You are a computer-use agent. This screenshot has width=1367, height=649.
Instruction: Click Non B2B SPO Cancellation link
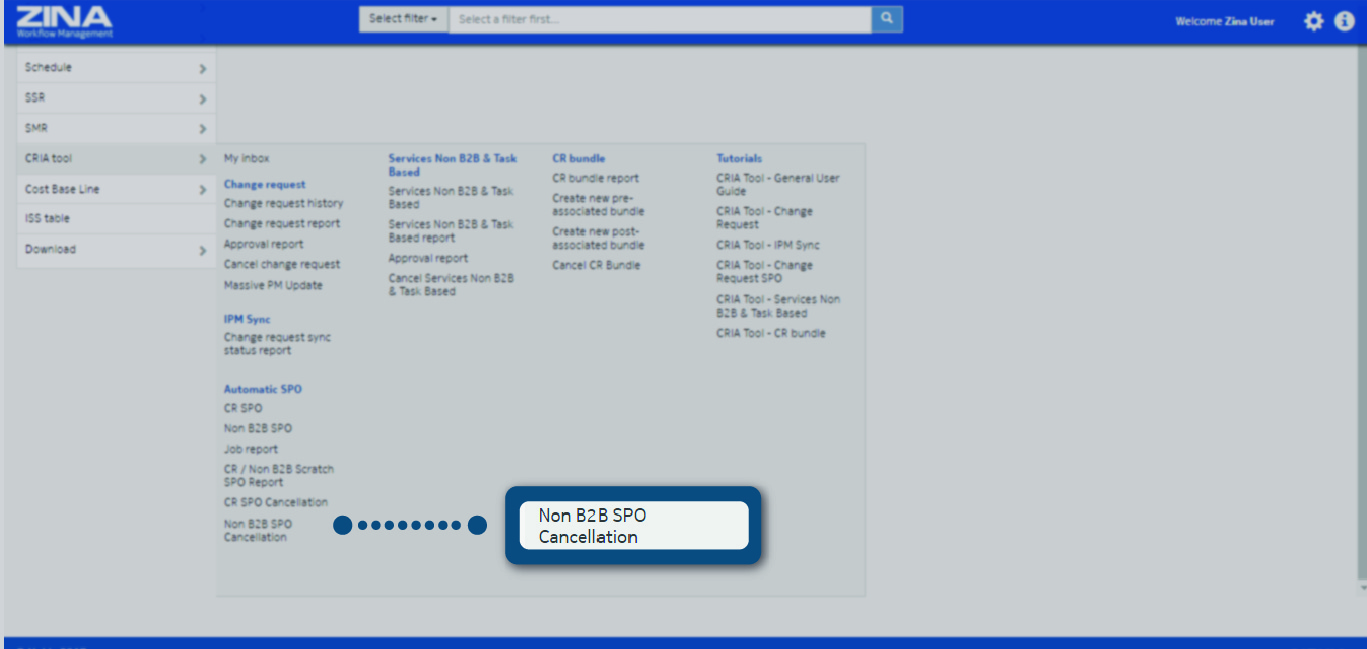coord(258,530)
